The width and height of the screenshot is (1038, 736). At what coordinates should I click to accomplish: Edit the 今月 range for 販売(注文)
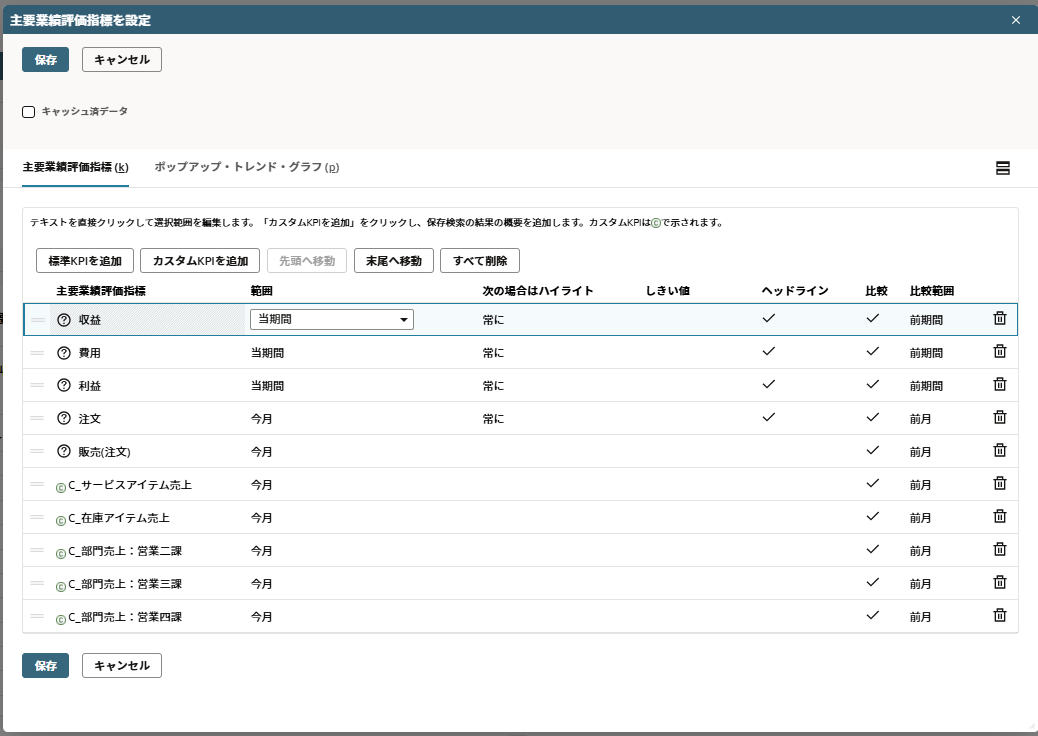pos(261,452)
